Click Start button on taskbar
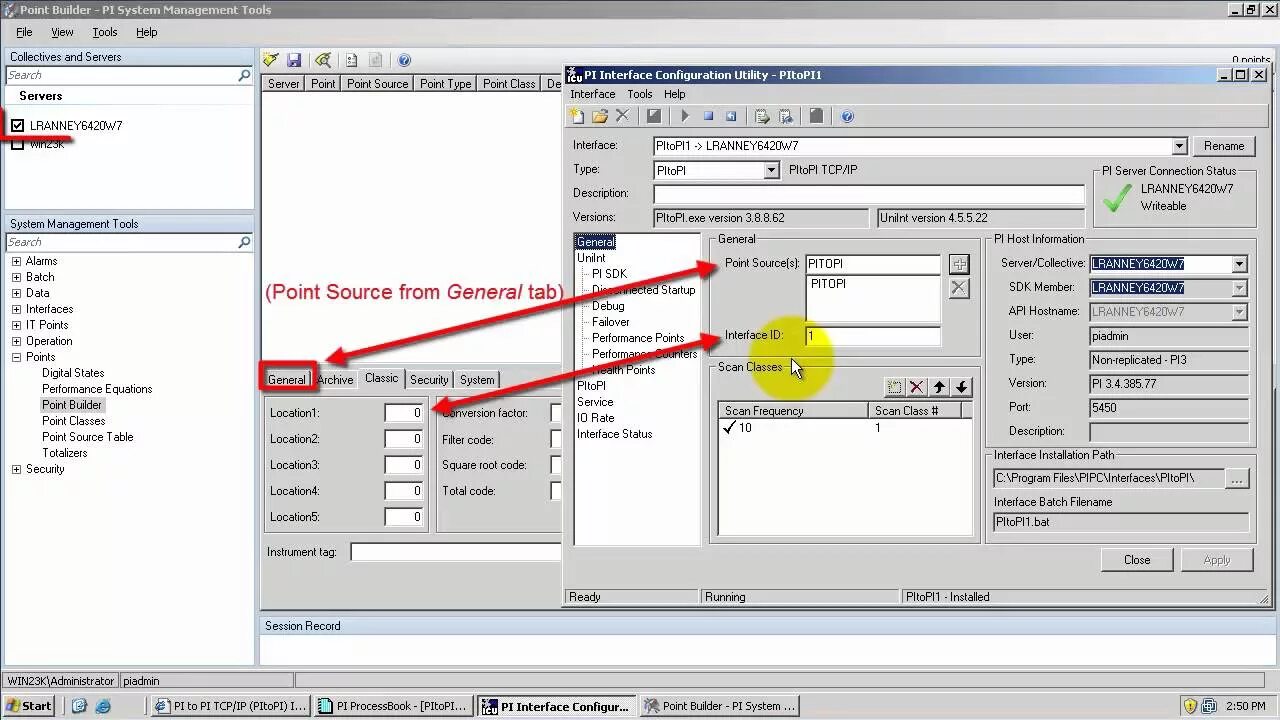The image size is (1280, 720). pyautogui.click(x=29, y=706)
